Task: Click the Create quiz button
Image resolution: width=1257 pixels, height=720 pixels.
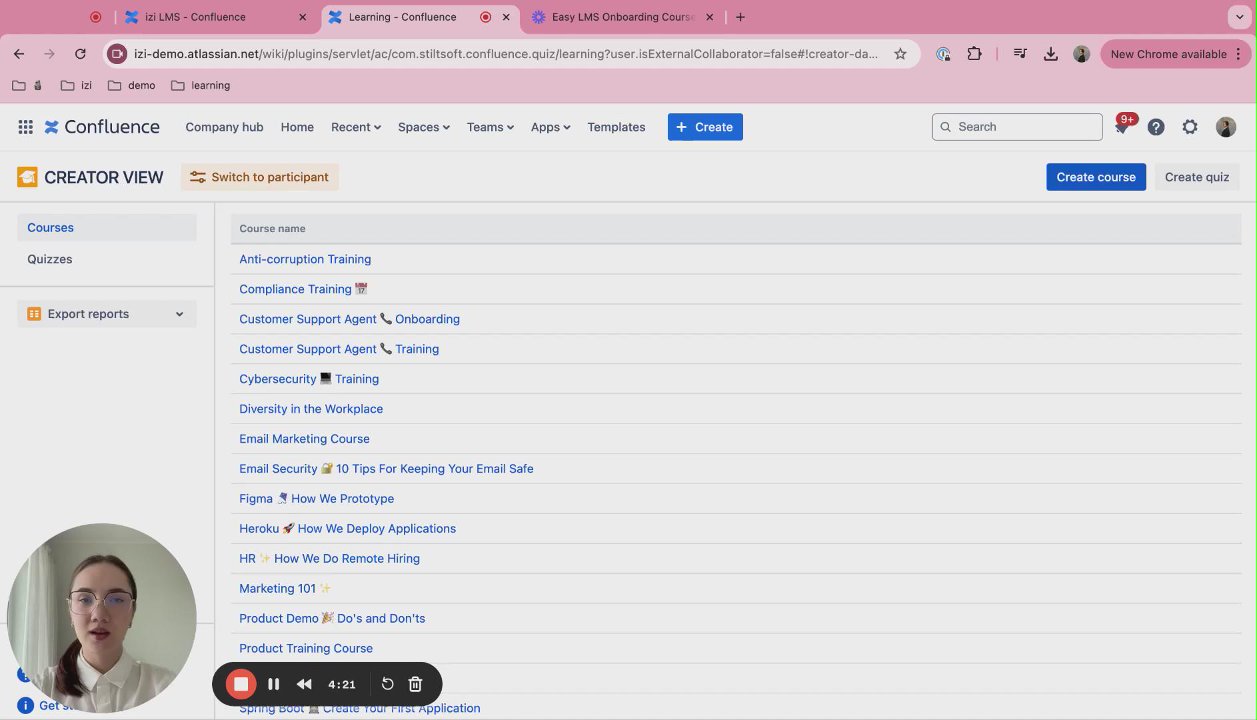Action: pos(1197,177)
